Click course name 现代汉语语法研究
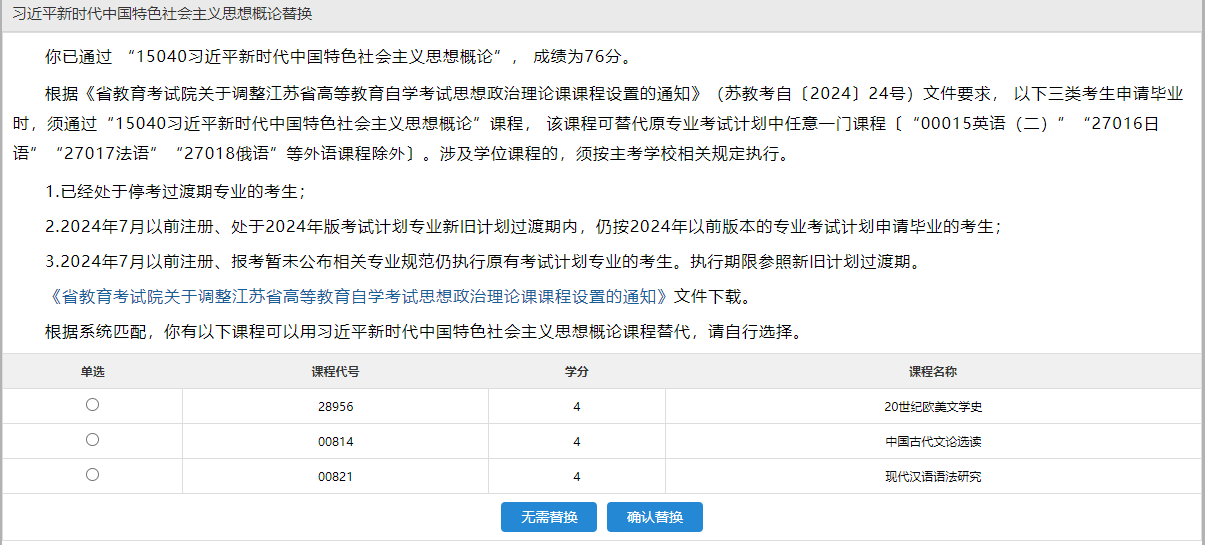 tap(933, 477)
